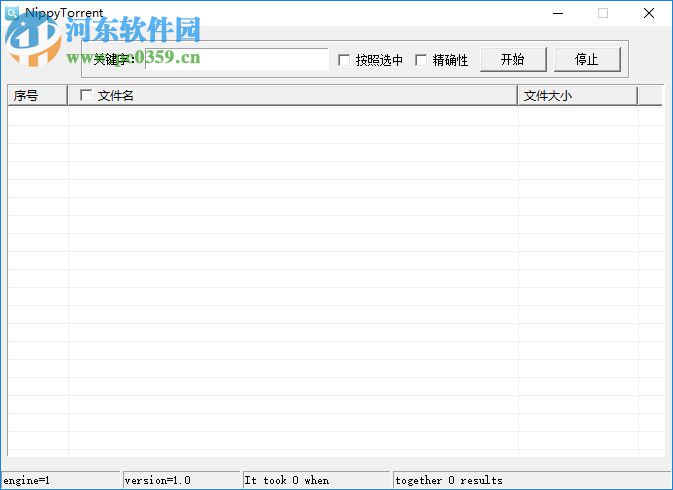The width and height of the screenshot is (673, 490).
Task: Check the select-all box beside 文件名
Action: tap(86, 95)
